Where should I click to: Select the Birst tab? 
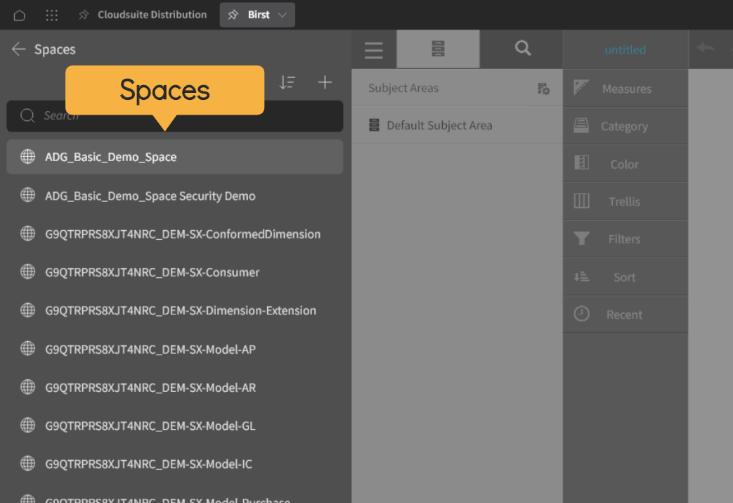point(257,15)
